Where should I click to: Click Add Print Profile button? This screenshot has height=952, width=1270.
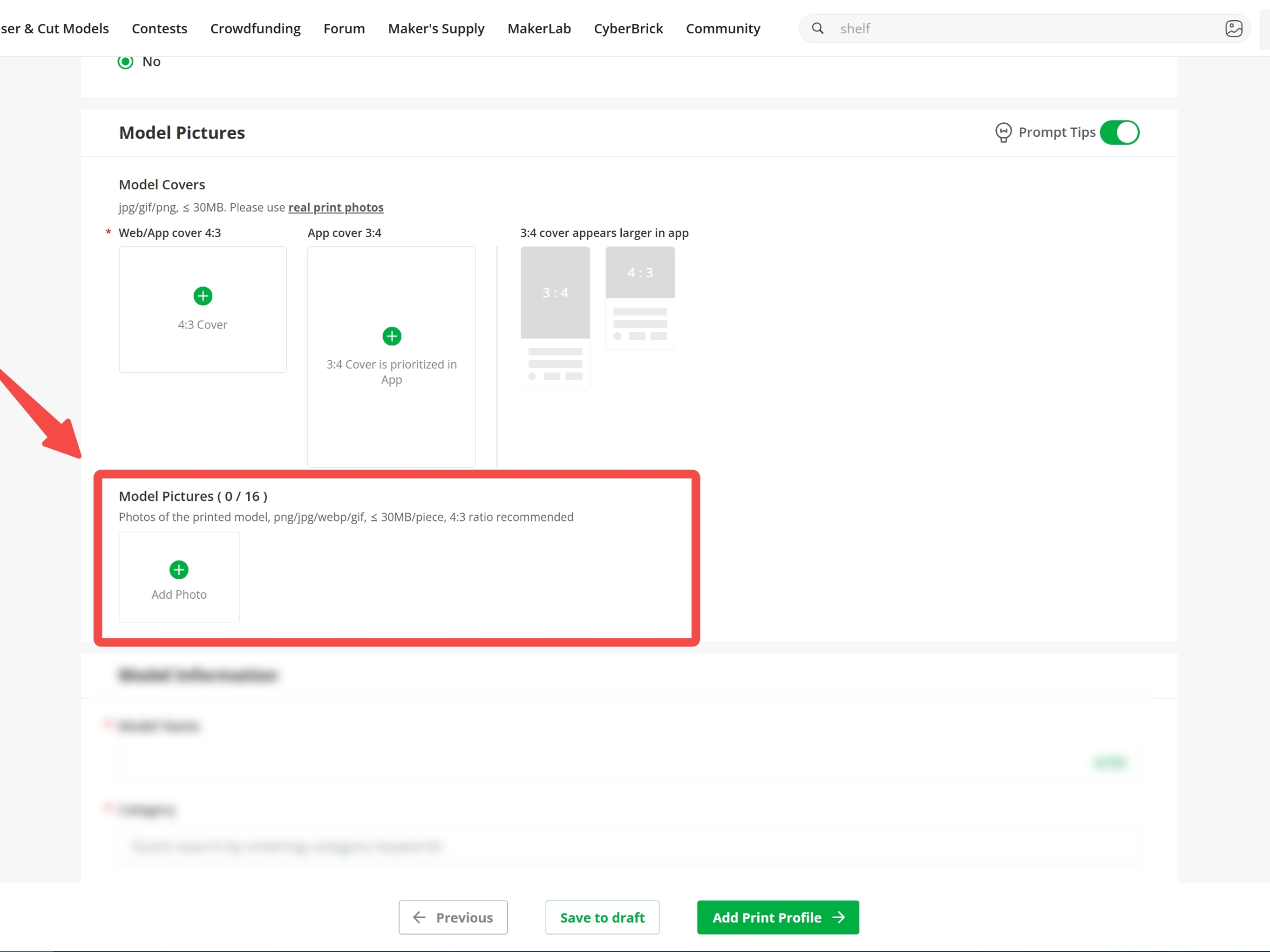coord(778,917)
